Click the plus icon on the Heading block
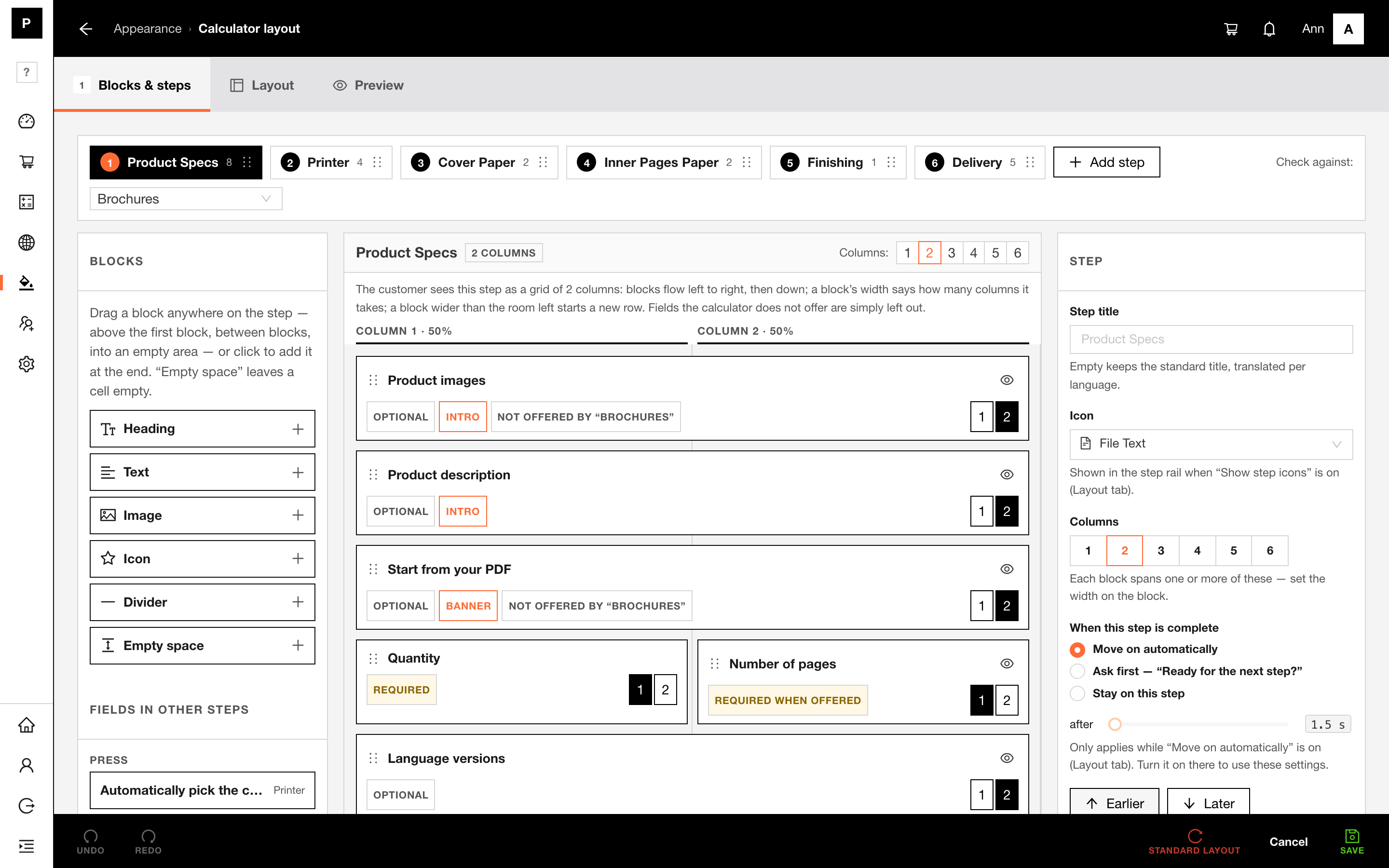Viewport: 1389px width, 868px height. pyautogui.click(x=298, y=429)
